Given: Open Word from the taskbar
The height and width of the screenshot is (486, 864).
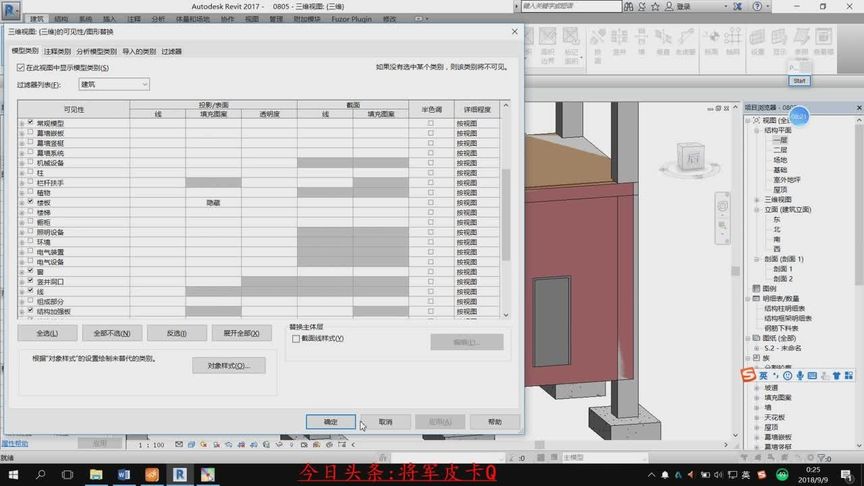Looking at the screenshot, I should (x=123, y=474).
